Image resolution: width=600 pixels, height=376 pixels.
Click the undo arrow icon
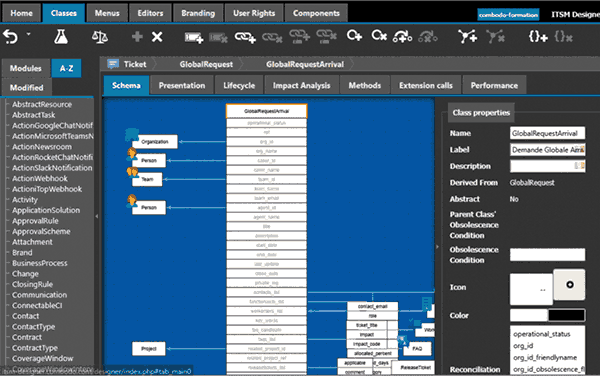tap(10, 37)
